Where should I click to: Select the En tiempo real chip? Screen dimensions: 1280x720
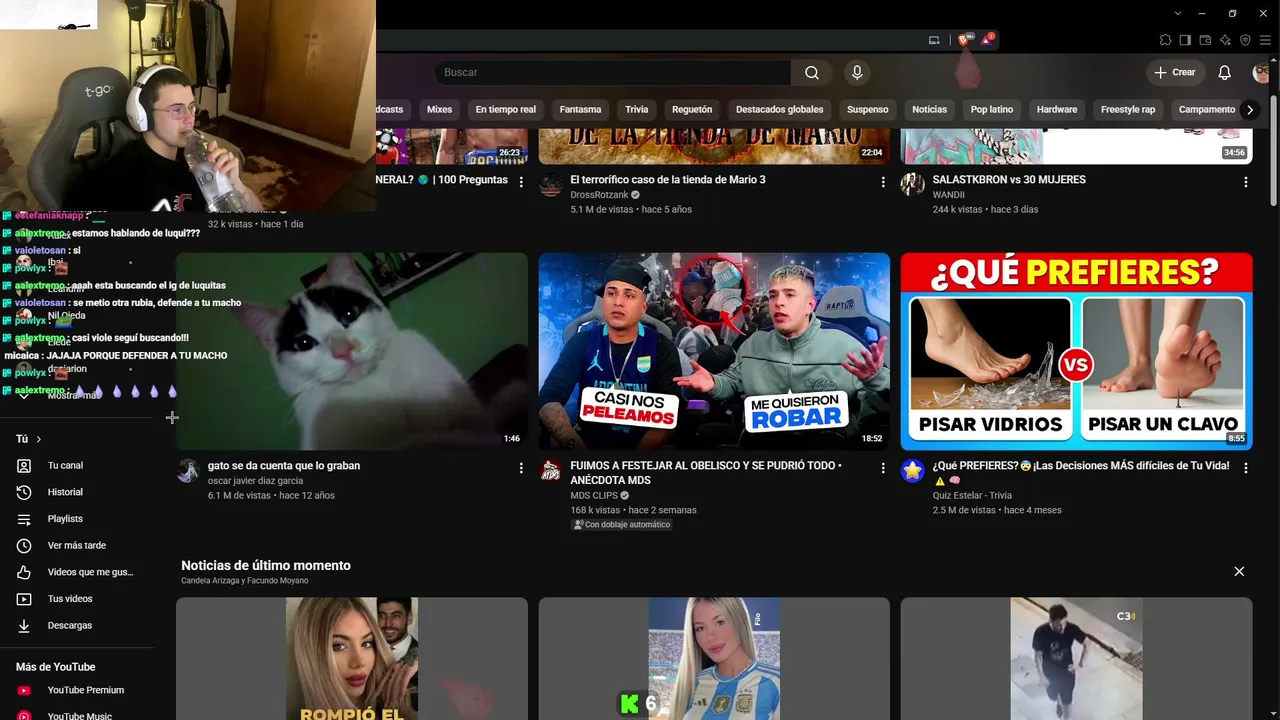506,110
